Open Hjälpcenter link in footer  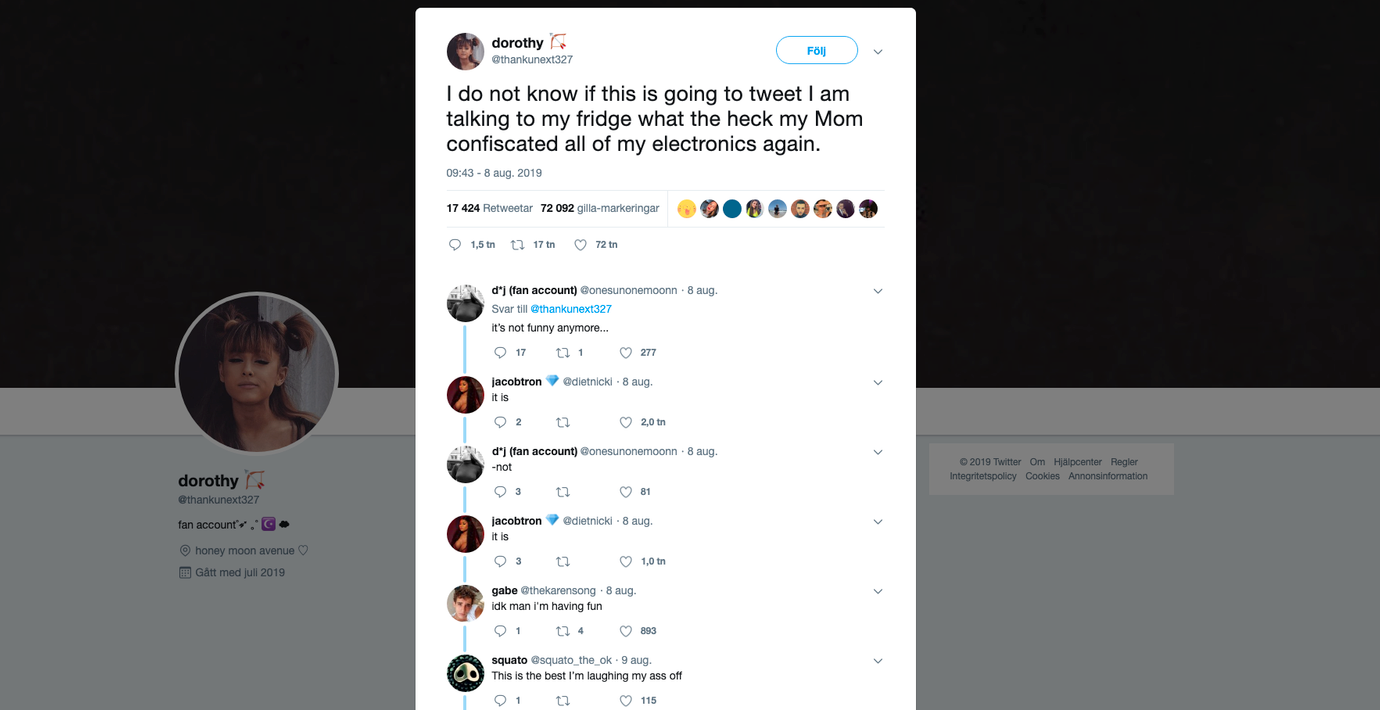tap(1077, 462)
